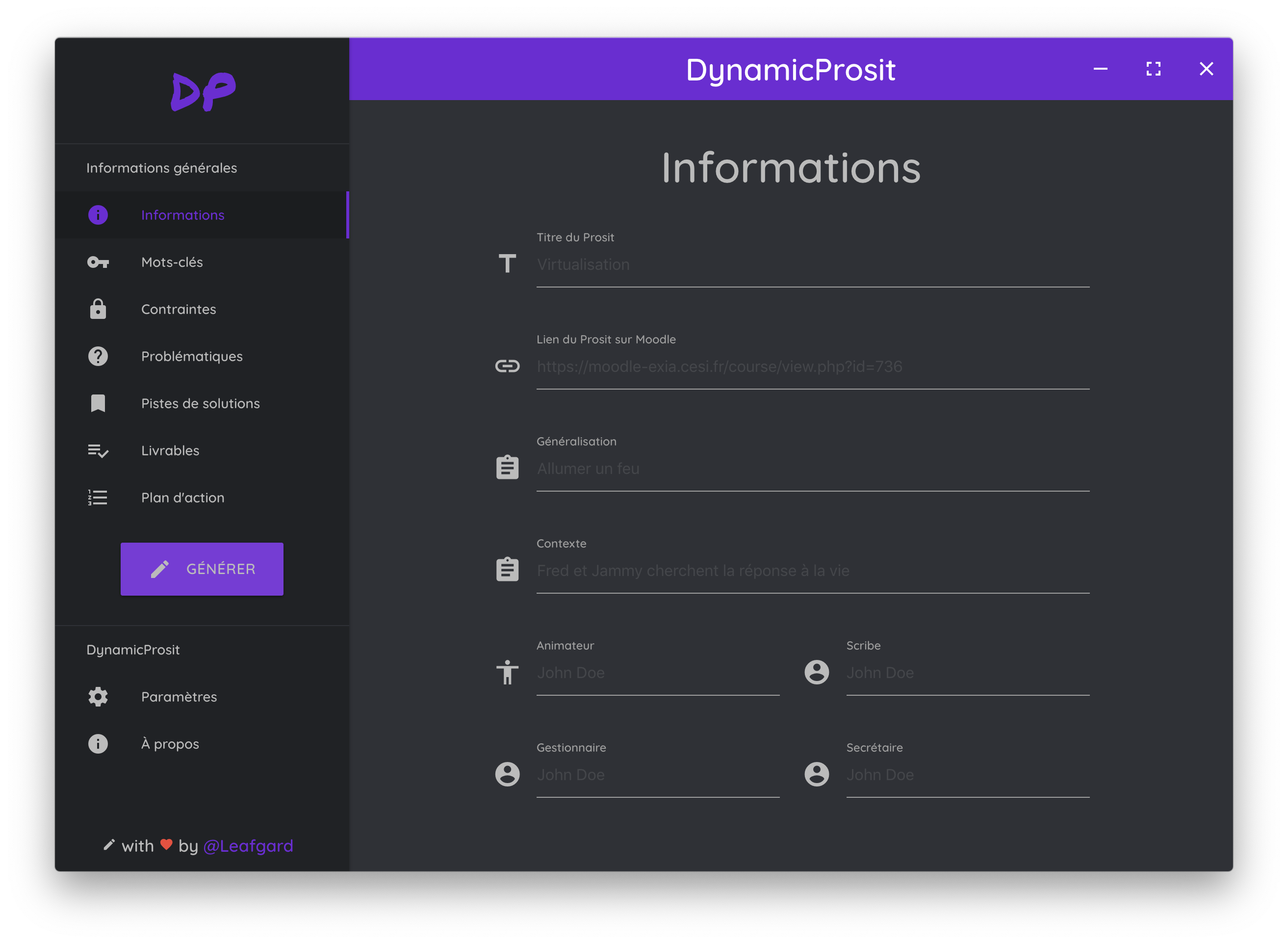Go to Pistes de solutions page
The image size is (1288, 944).
pyautogui.click(x=201, y=403)
